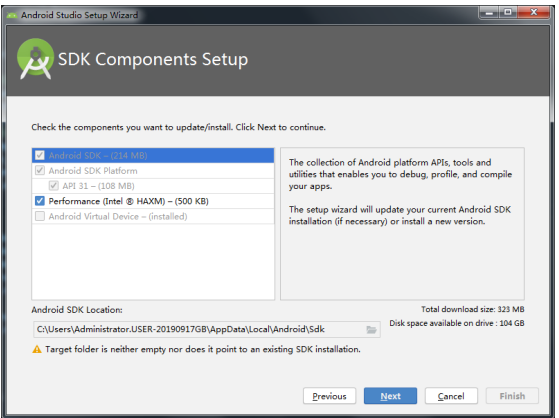
Task: Minimize the Setup Wizard window
Action: point(489,13)
